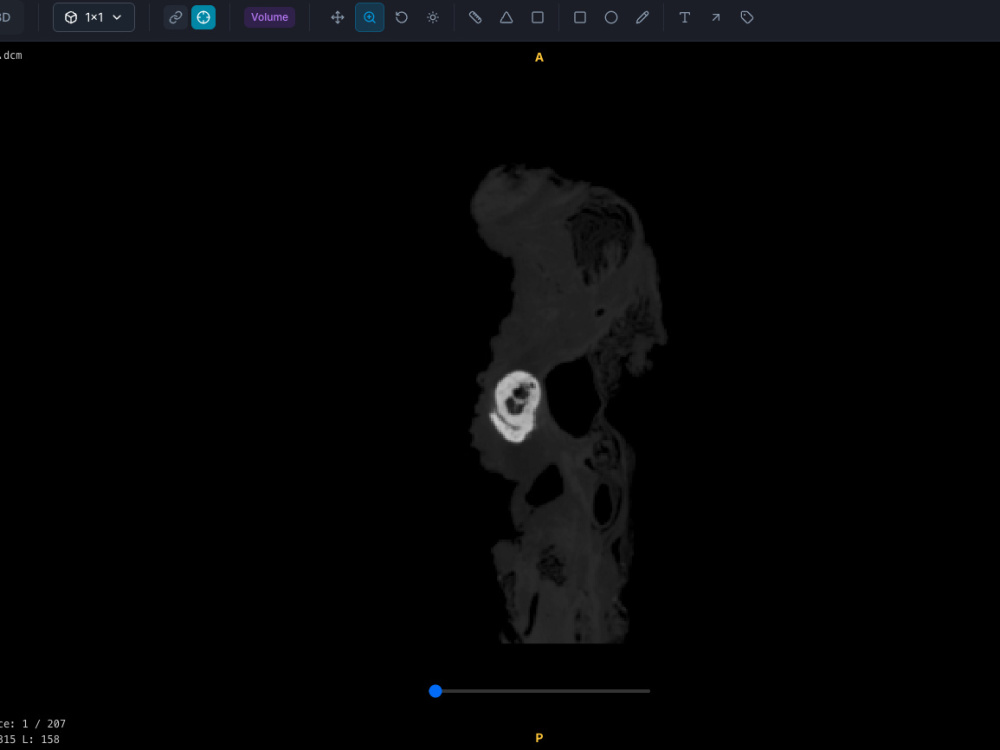Click the Volume mode button
This screenshot has height=750, width=1000.
pyautogui.click(x=269, y=17)
